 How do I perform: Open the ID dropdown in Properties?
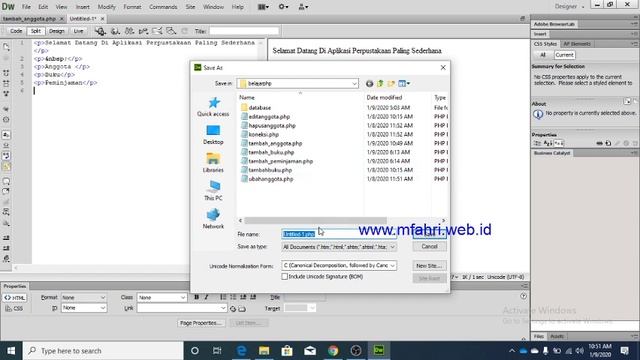click(x=84, y=308)
